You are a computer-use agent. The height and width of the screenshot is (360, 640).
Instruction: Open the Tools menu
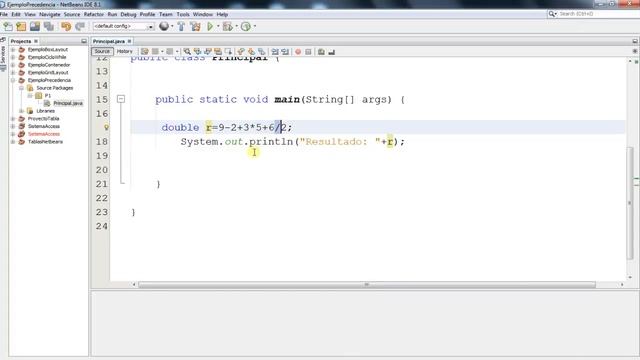coord(183,14)
